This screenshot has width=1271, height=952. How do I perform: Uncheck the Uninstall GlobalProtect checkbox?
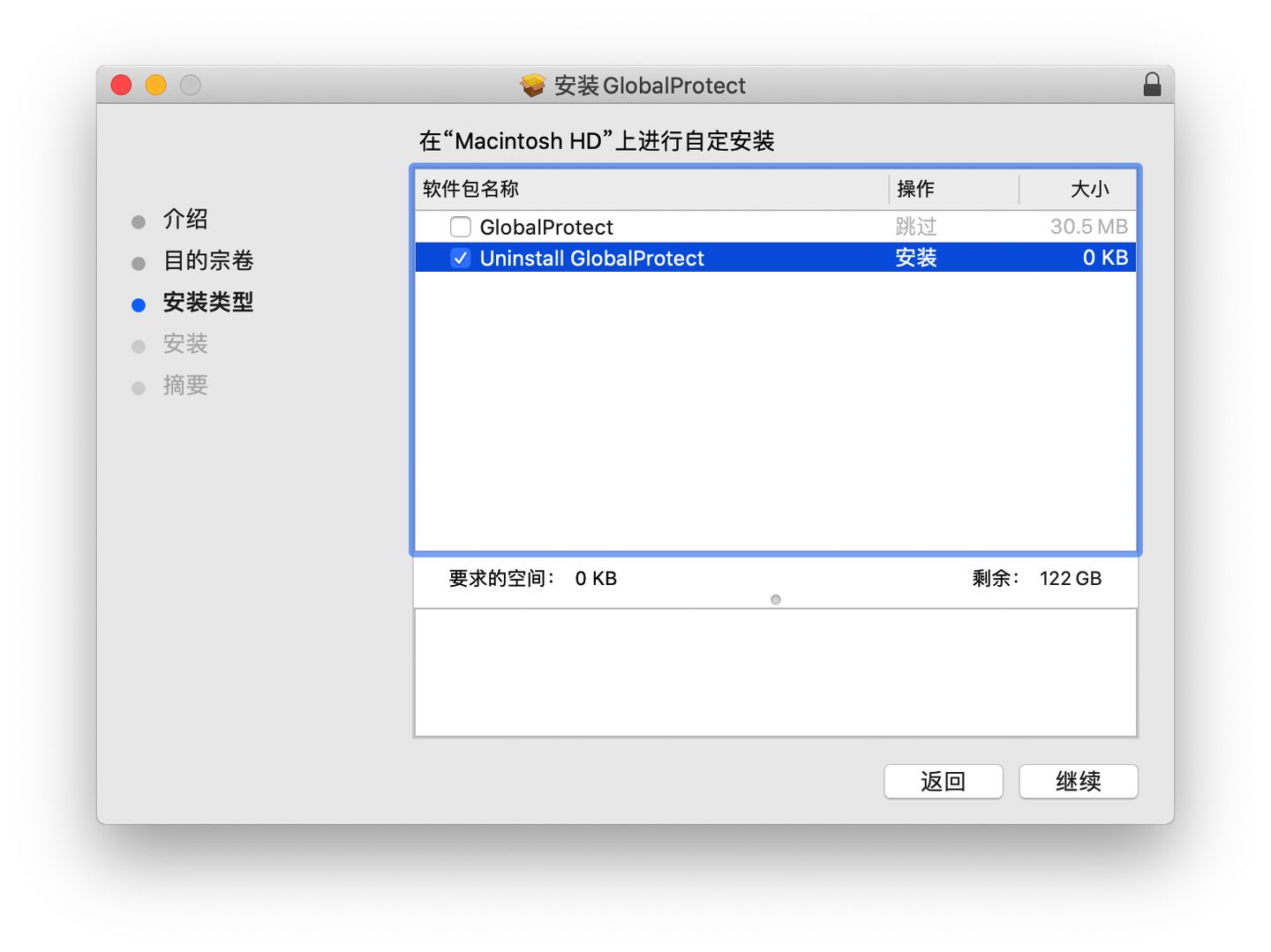click(x=460, y=258)
